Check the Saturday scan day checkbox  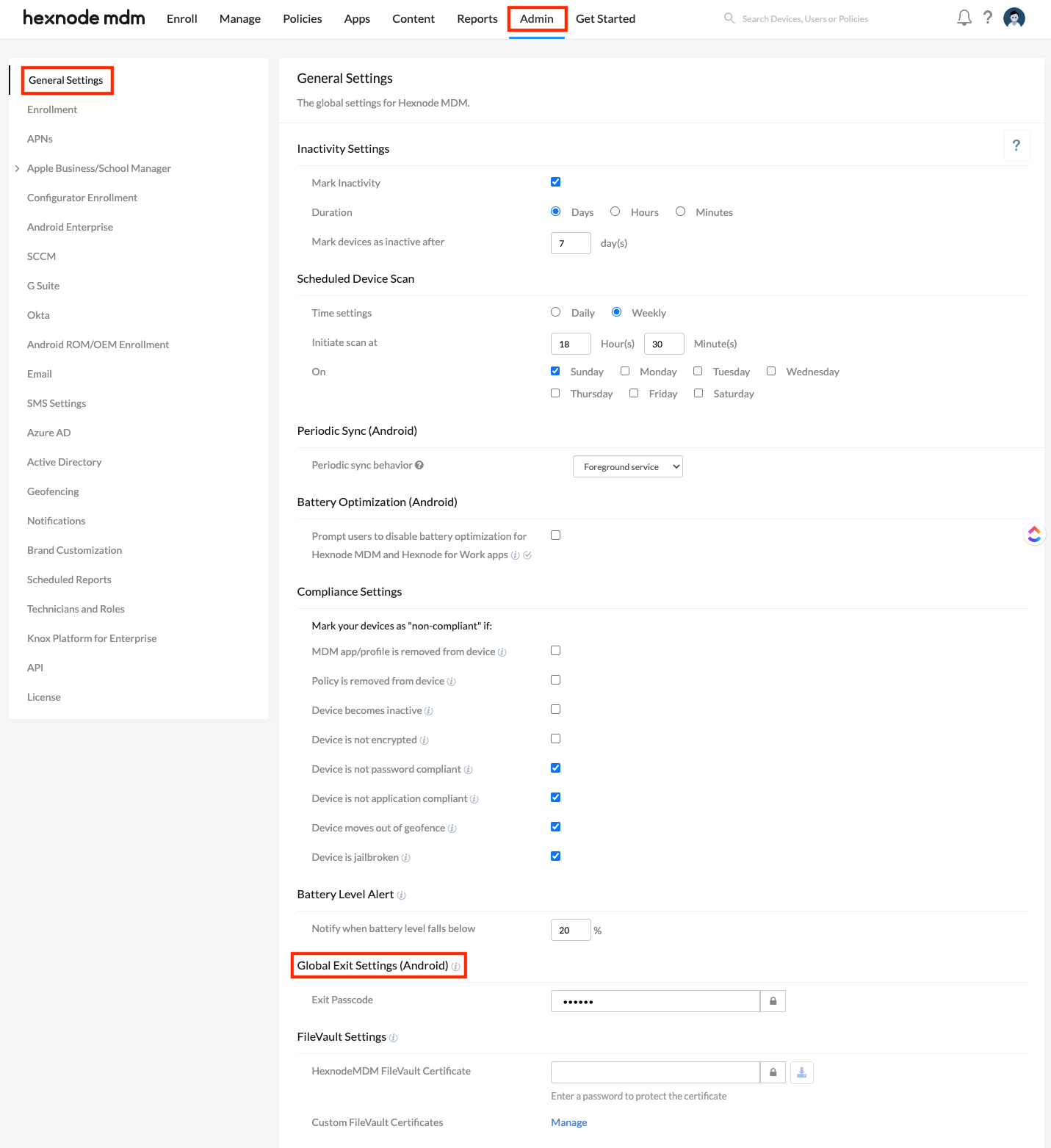698,393
